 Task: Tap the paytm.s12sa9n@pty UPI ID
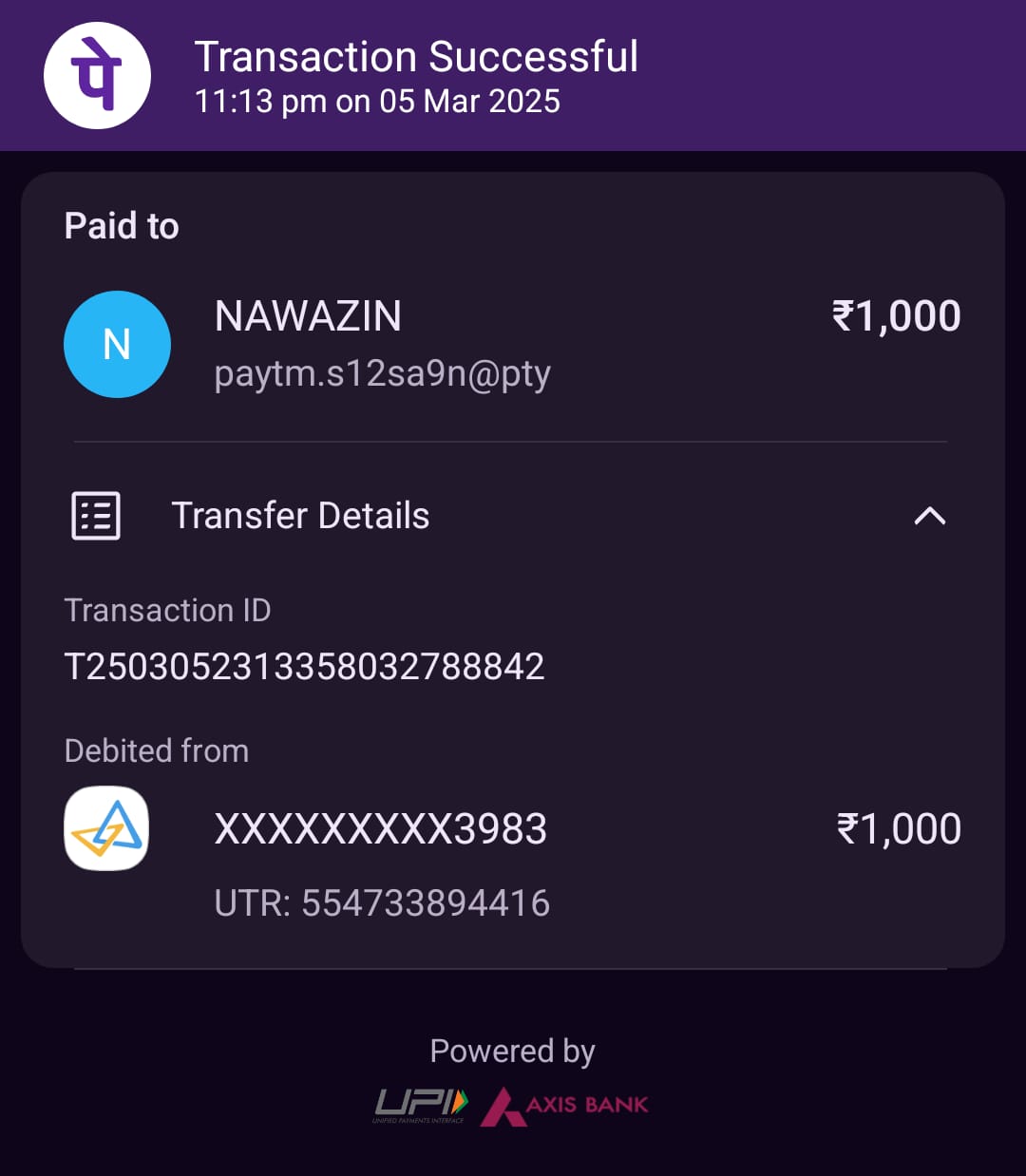[x=382, y=373]
